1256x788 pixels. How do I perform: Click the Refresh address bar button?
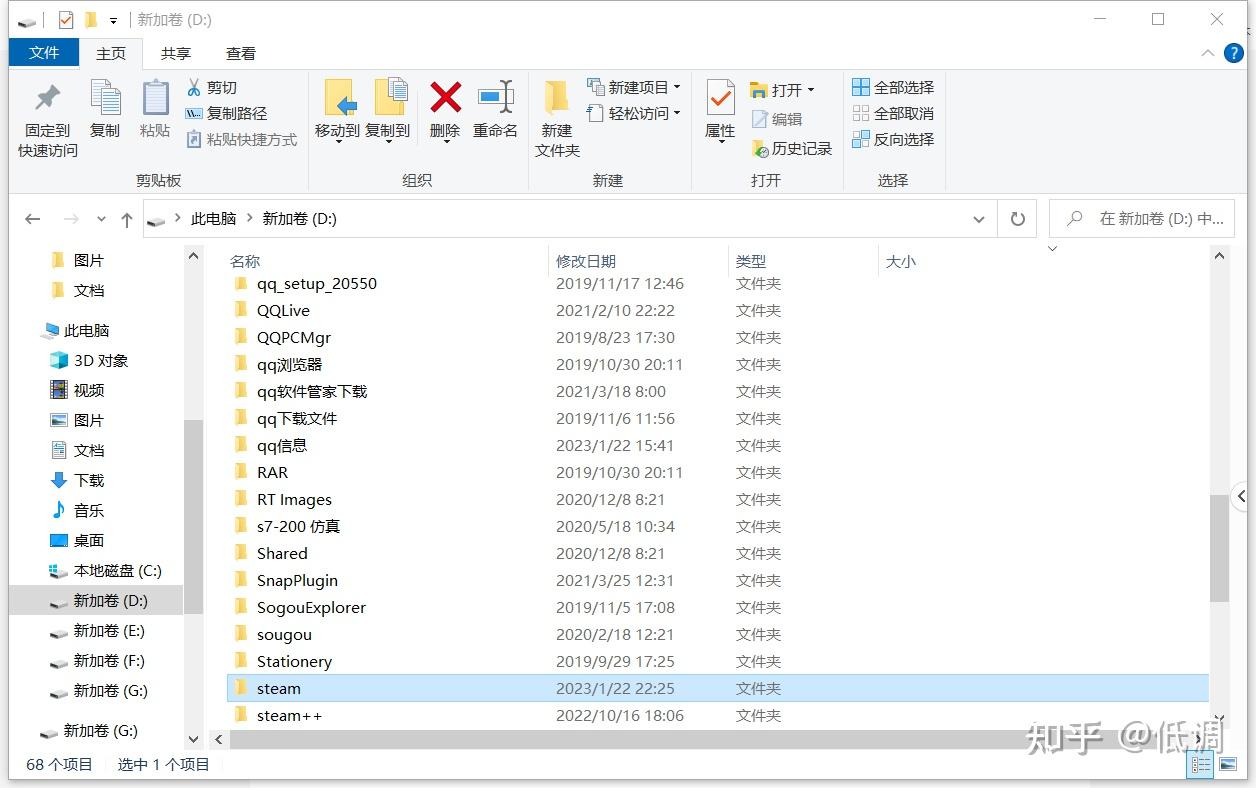[1018, 219]
